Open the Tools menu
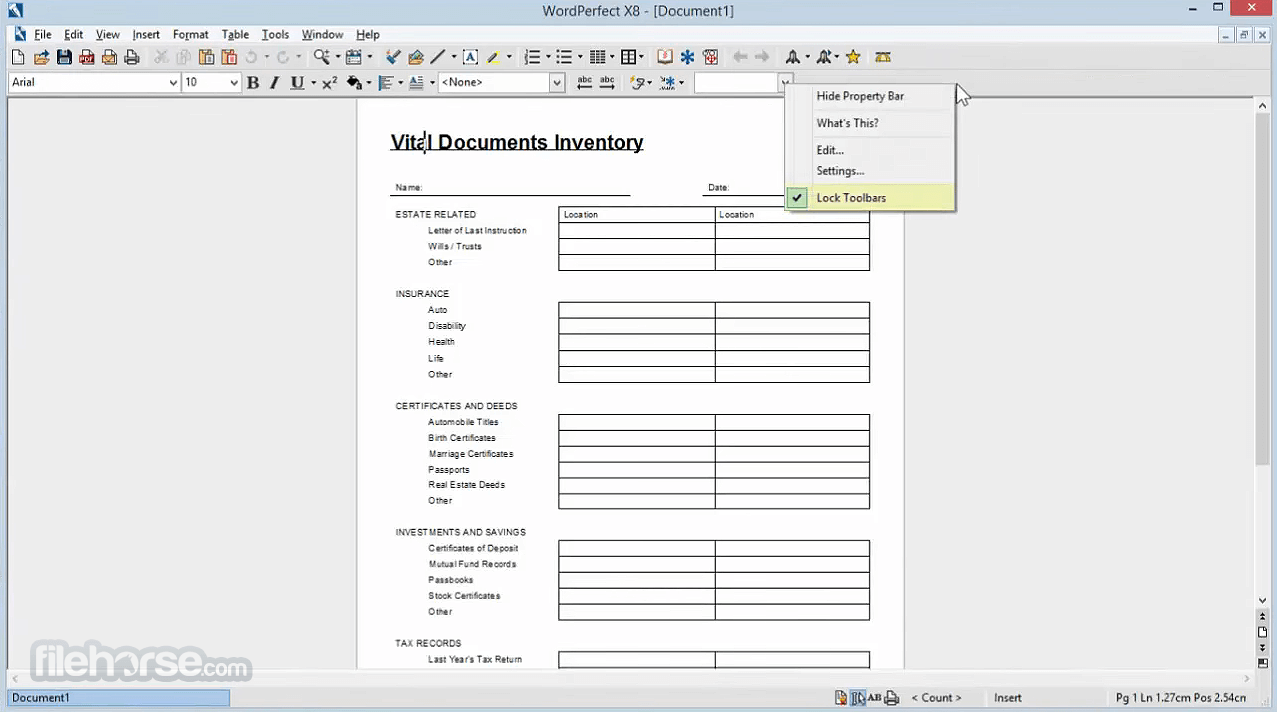1277x712 pixels. [x=275, y=34]
